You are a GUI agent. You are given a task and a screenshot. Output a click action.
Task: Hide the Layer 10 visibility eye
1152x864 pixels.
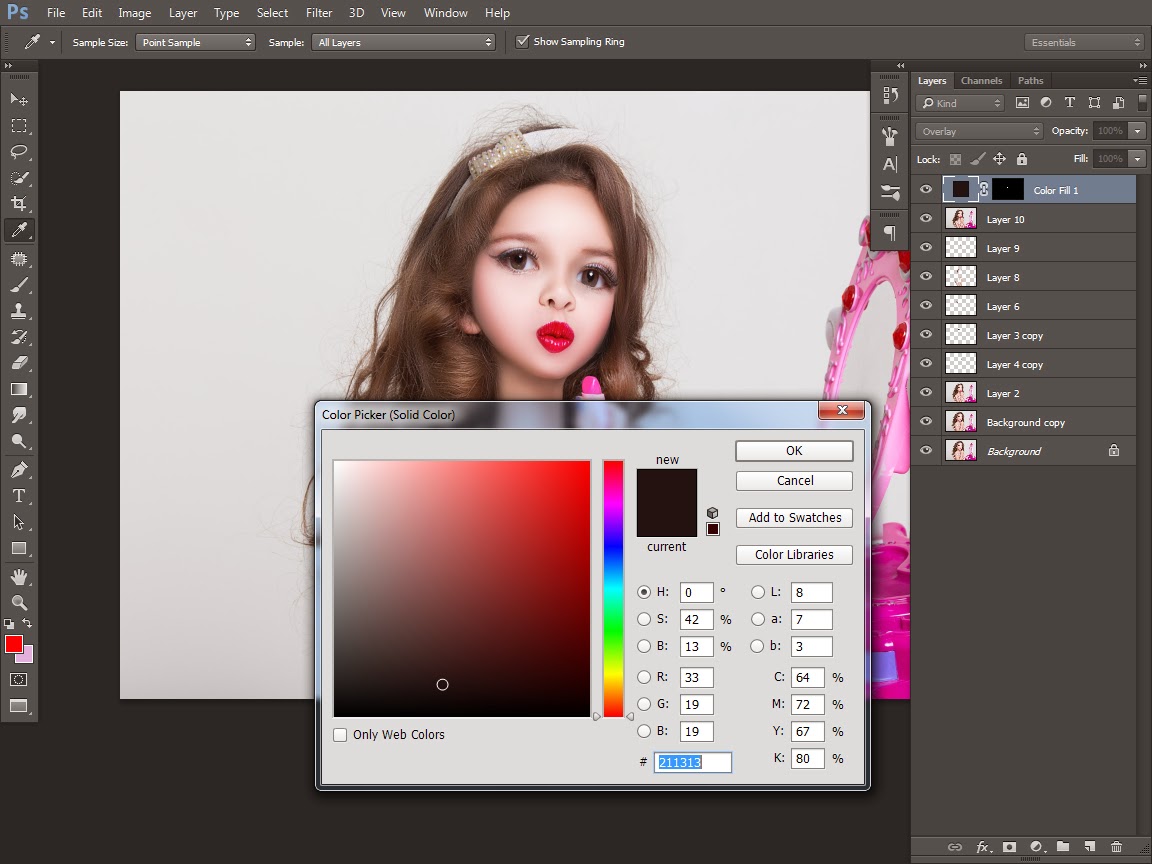click(926, 219)
